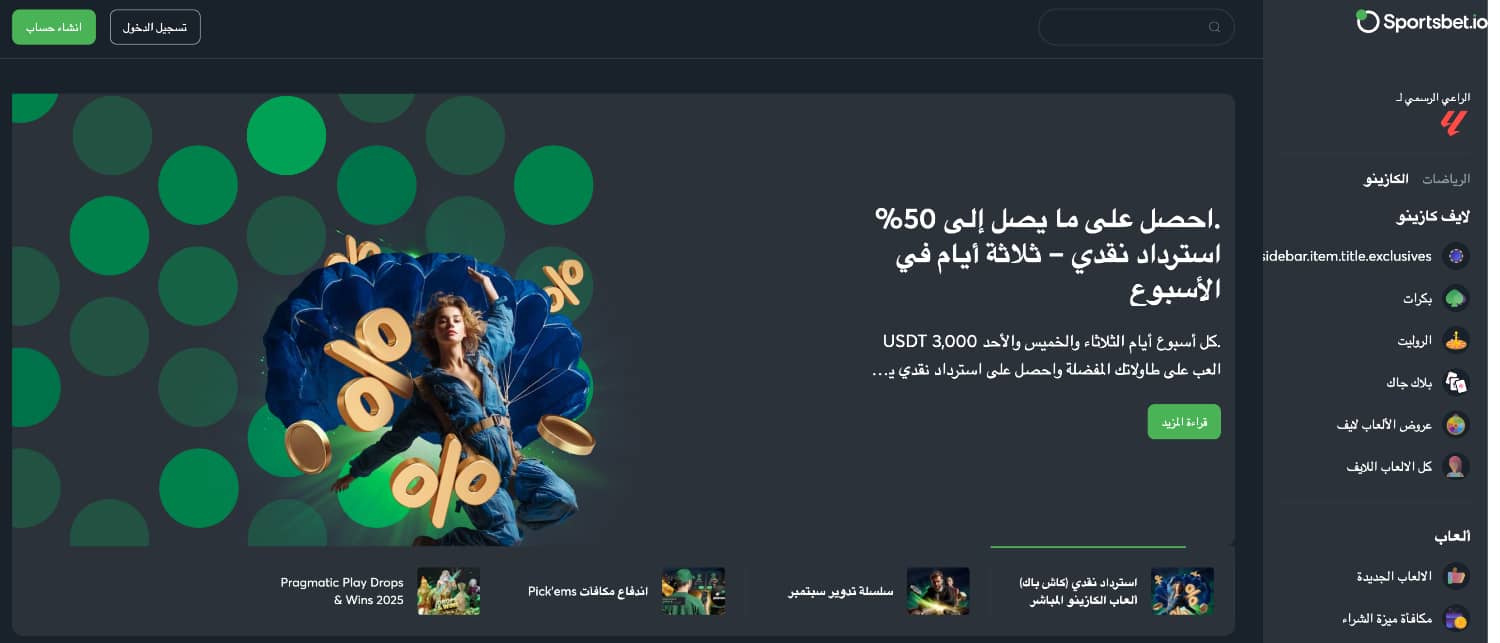
Task: Click the LaLiga sponsor logo icon
Action: tap(1453, 123)
